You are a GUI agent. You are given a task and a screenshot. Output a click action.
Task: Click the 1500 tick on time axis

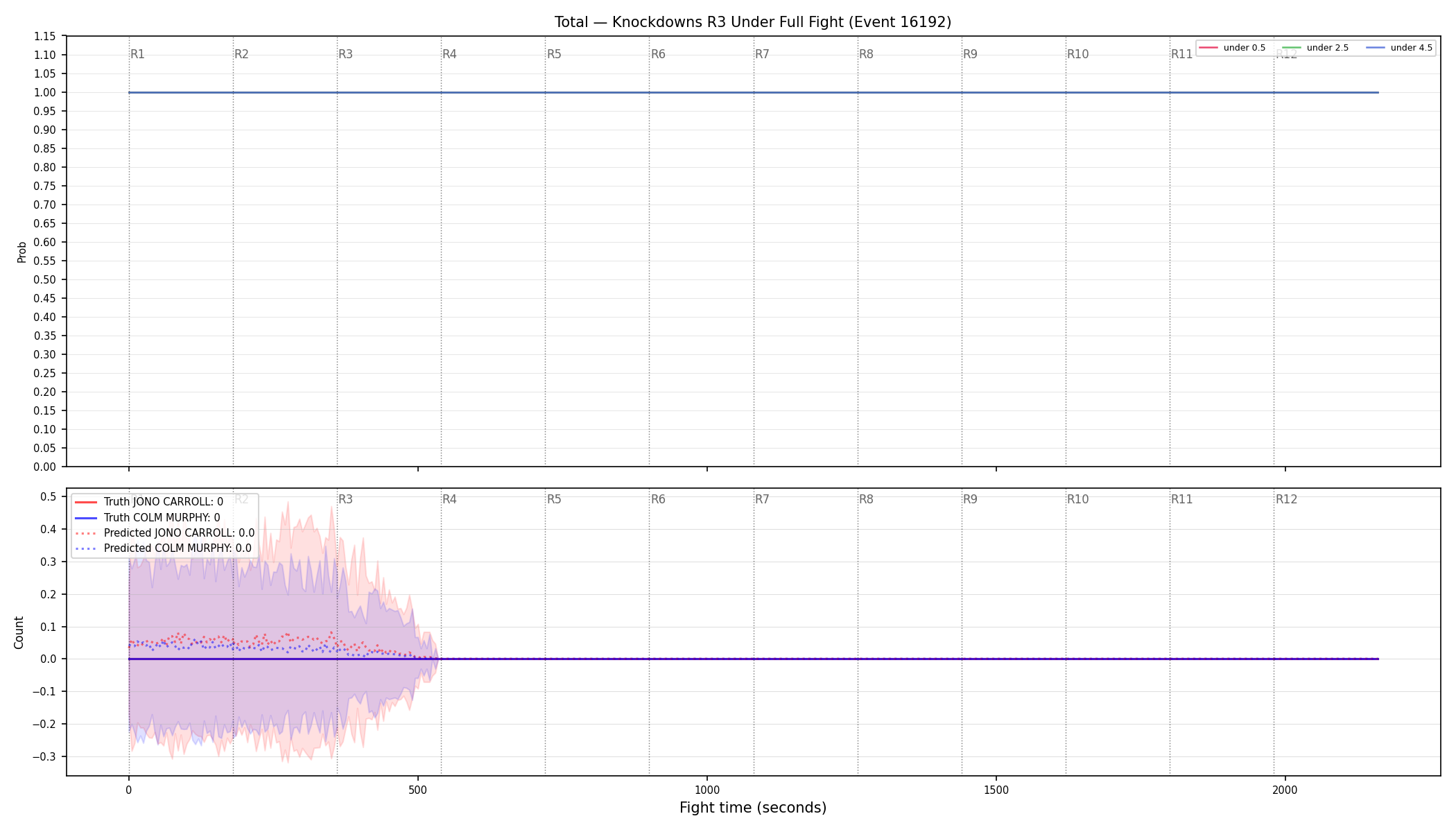click(996, 790)
